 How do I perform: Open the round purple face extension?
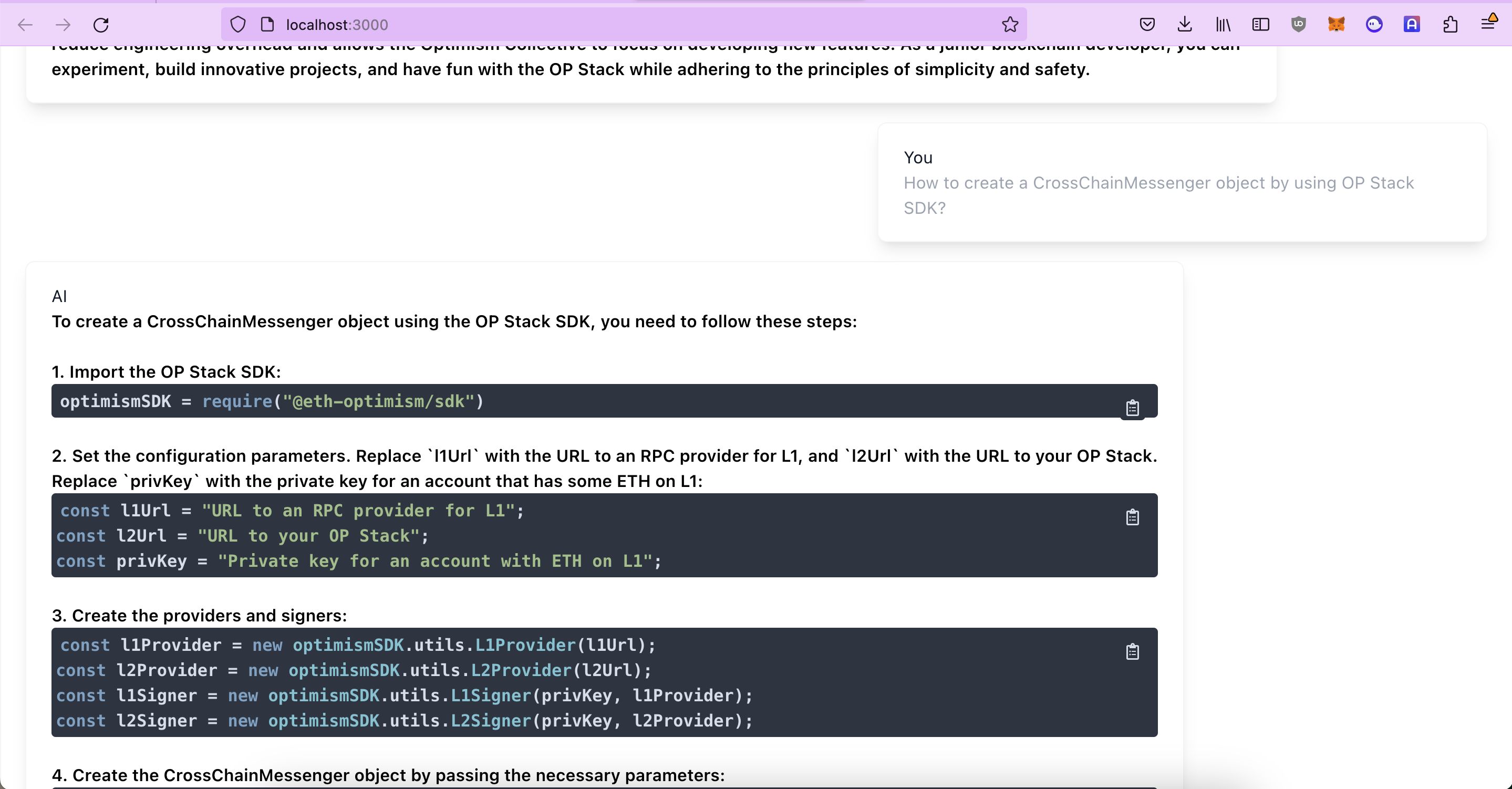(1374, 25)
